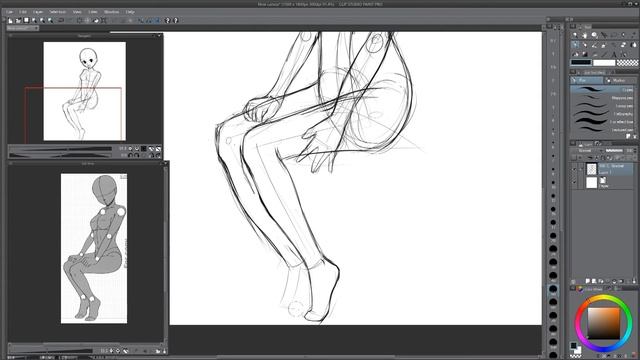The image size is (640, 360).
Task: Open the View menu
Action: click(77, 12)
